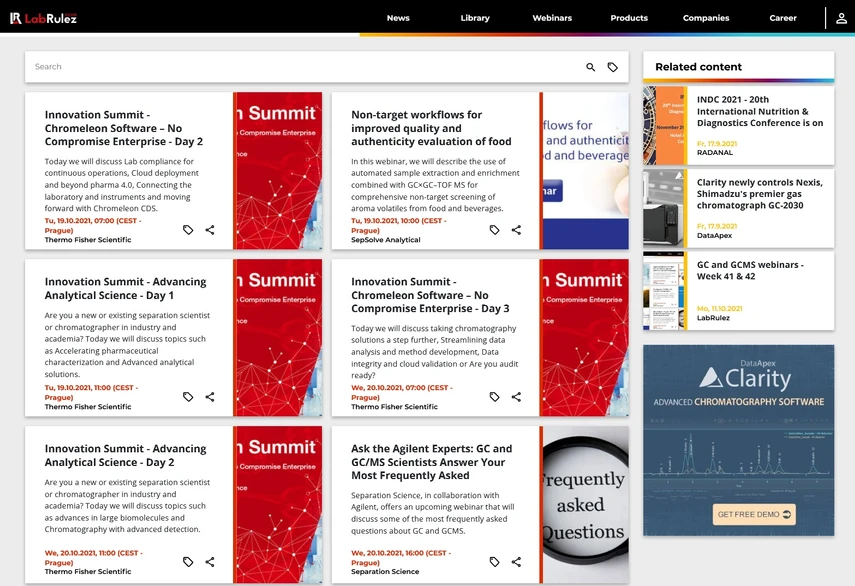Open the user account icon
855x586 pixels.
tap(841, 18)
